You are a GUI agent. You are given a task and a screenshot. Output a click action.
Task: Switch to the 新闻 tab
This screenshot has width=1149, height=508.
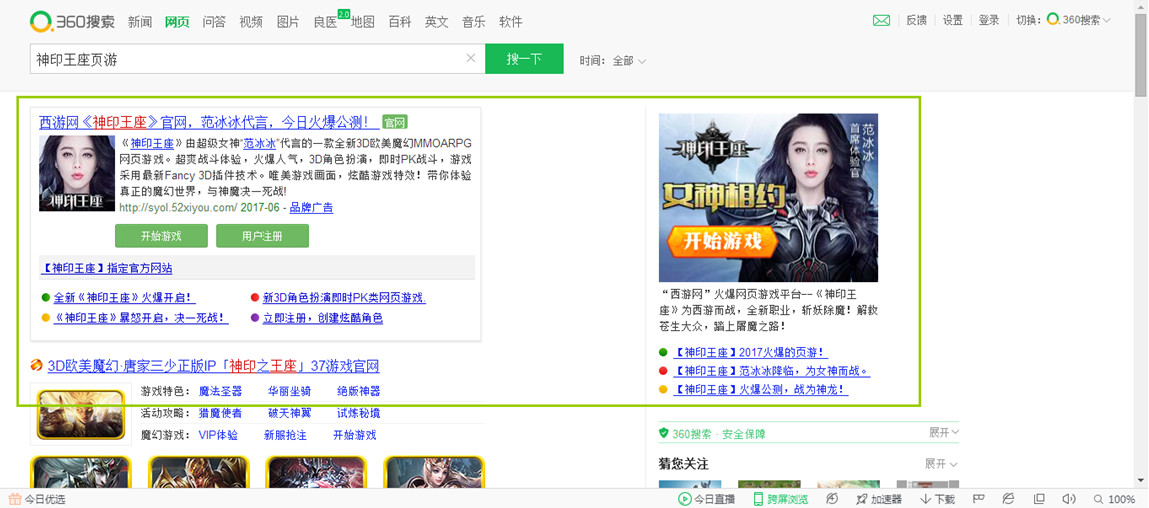tap(140, 21)
